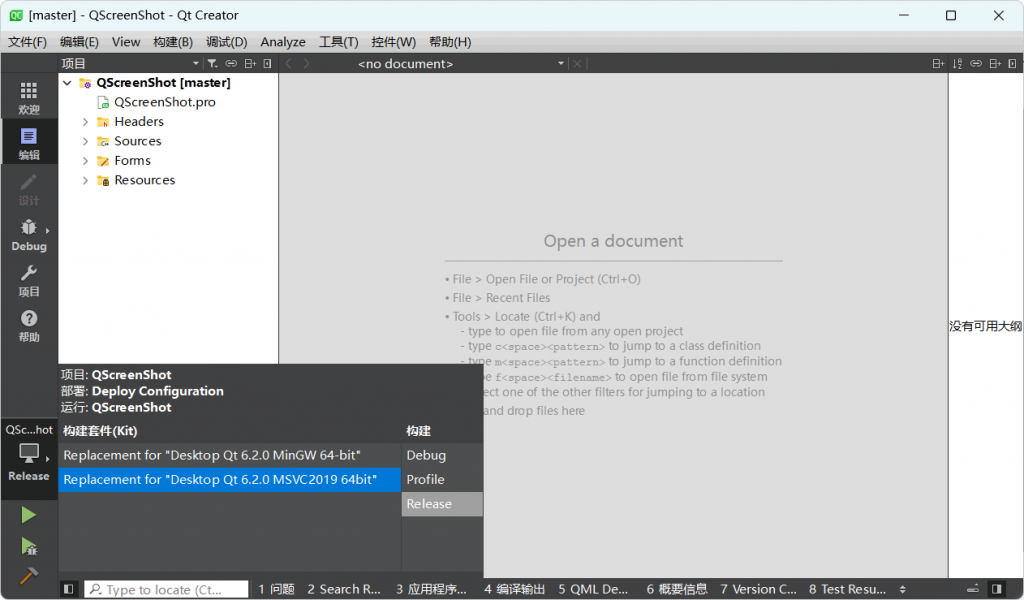Switch to the Debug mode

point(29,234)
